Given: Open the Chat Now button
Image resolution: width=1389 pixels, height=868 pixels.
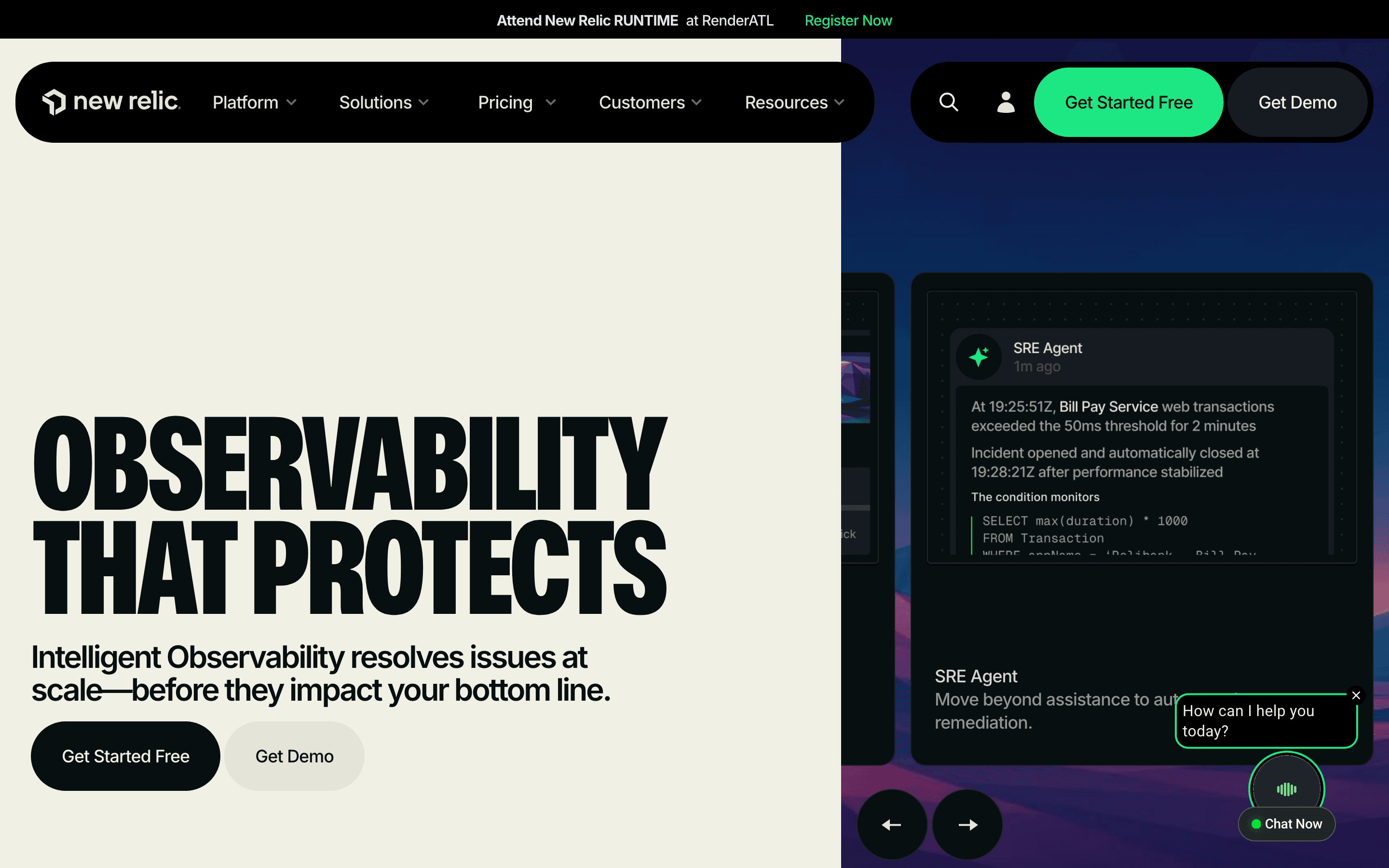Looking at the screenshot, I should 1286,824.
